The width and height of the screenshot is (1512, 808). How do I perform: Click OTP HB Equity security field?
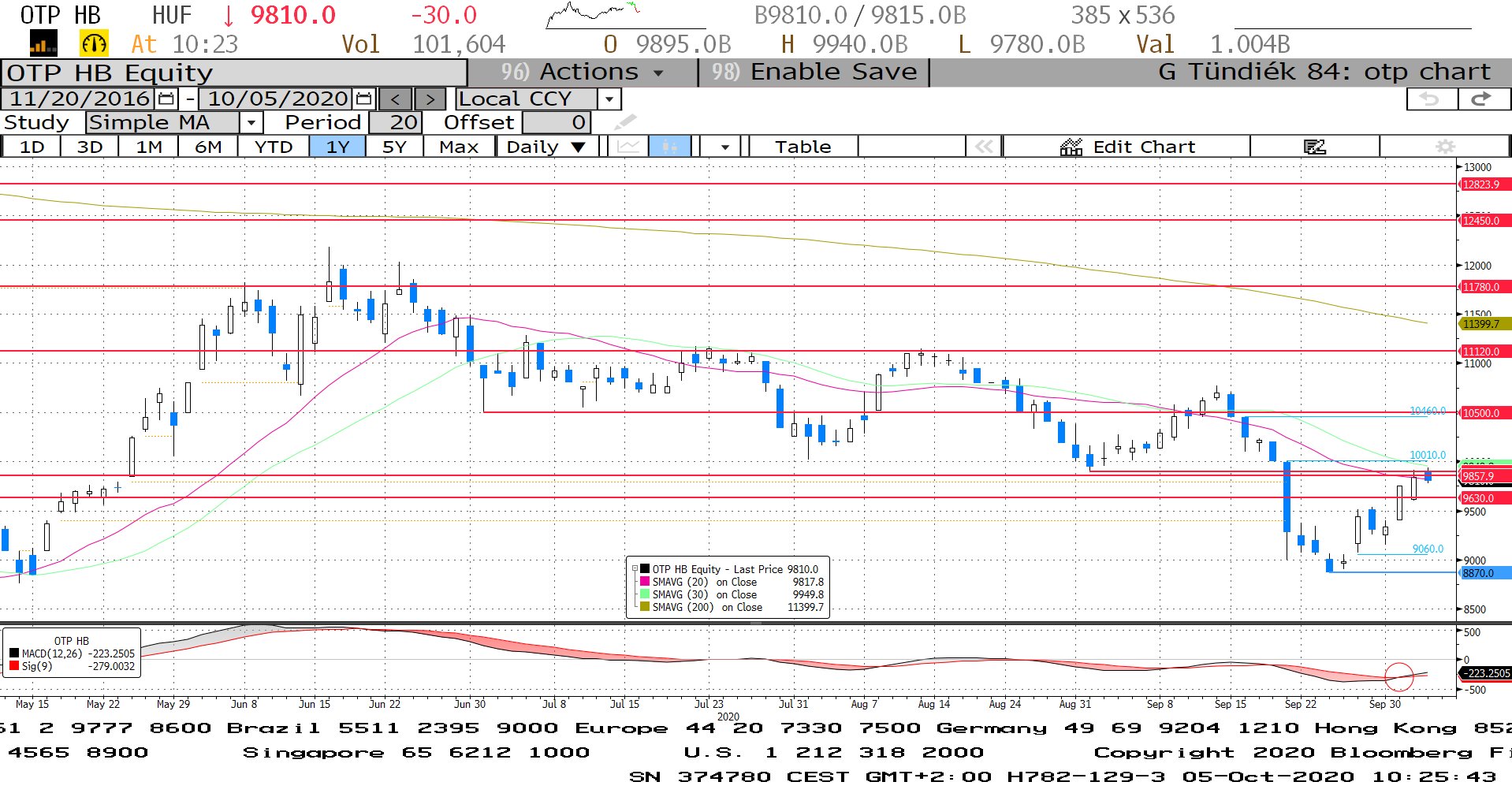coord(235,73)
